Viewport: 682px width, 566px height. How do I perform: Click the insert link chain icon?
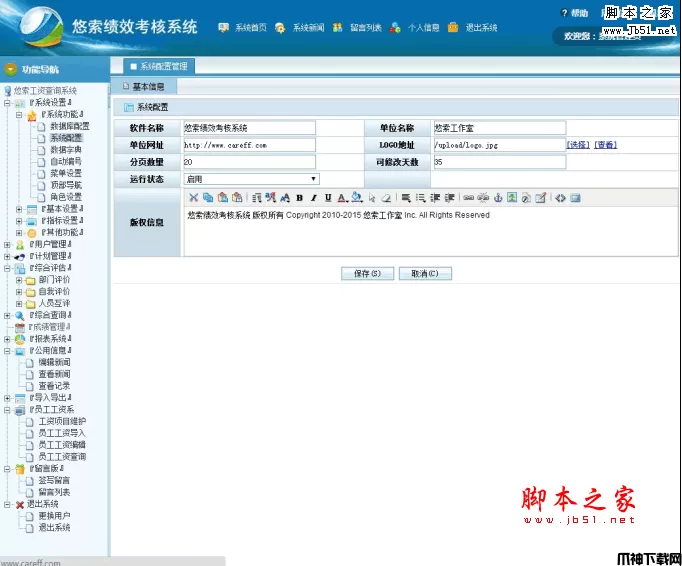tap(469, 197)
